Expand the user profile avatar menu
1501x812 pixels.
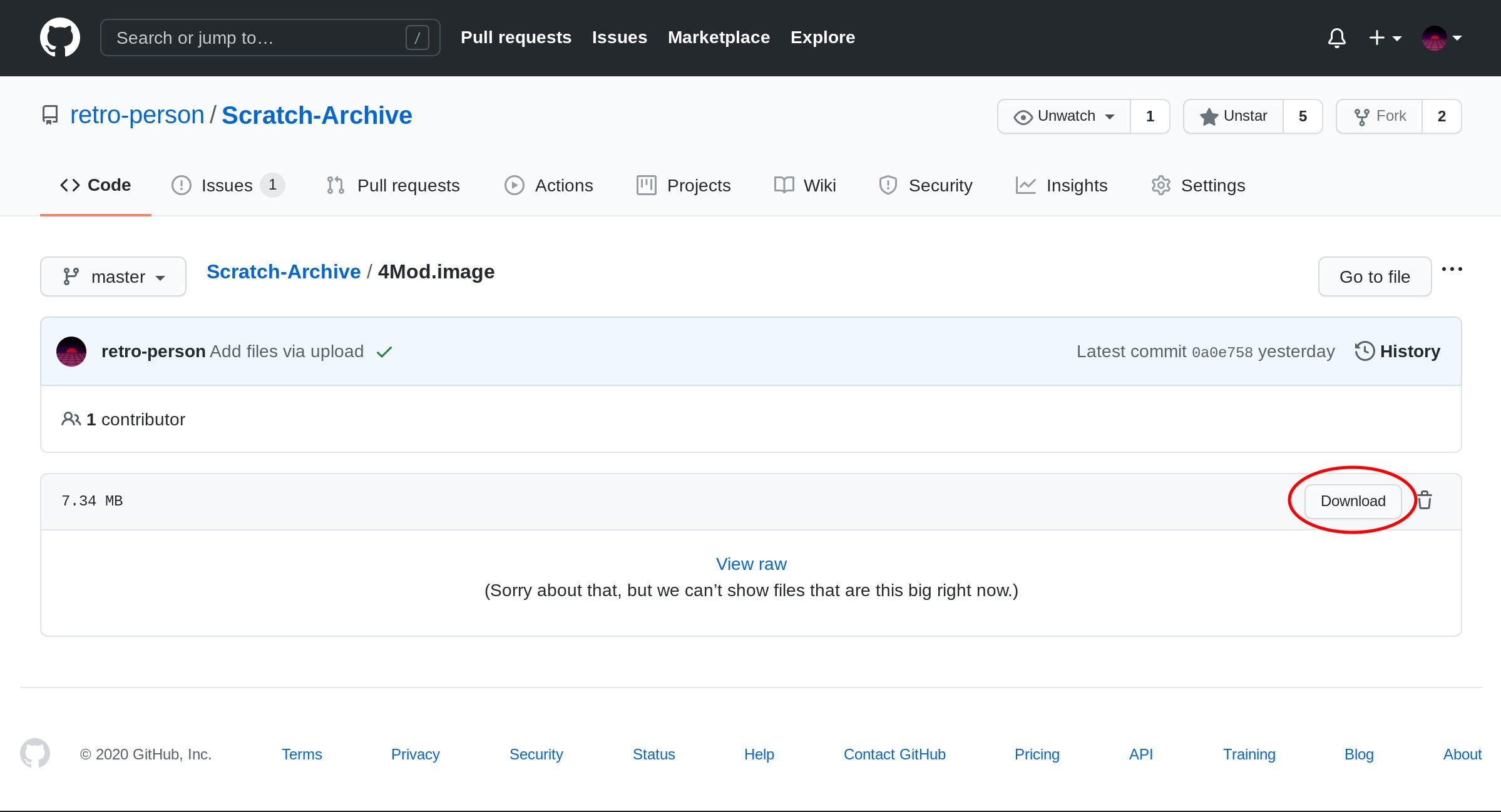click(1442, 38)
